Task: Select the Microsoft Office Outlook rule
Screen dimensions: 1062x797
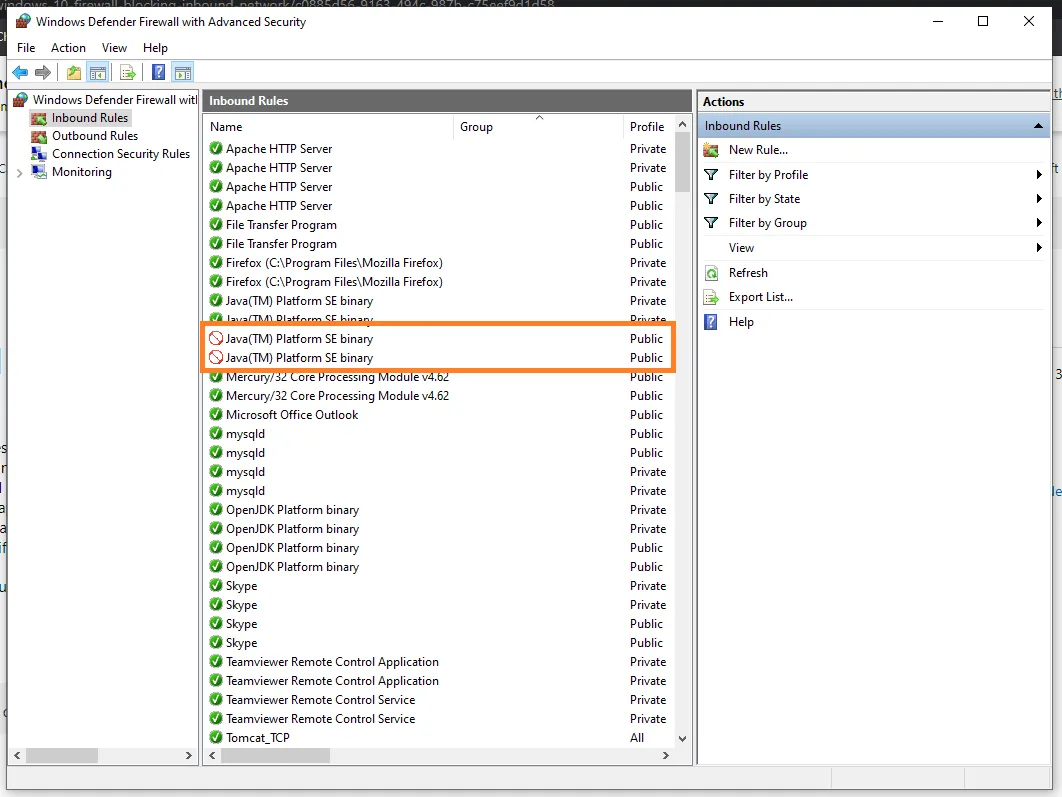Action: click(439, 414)
